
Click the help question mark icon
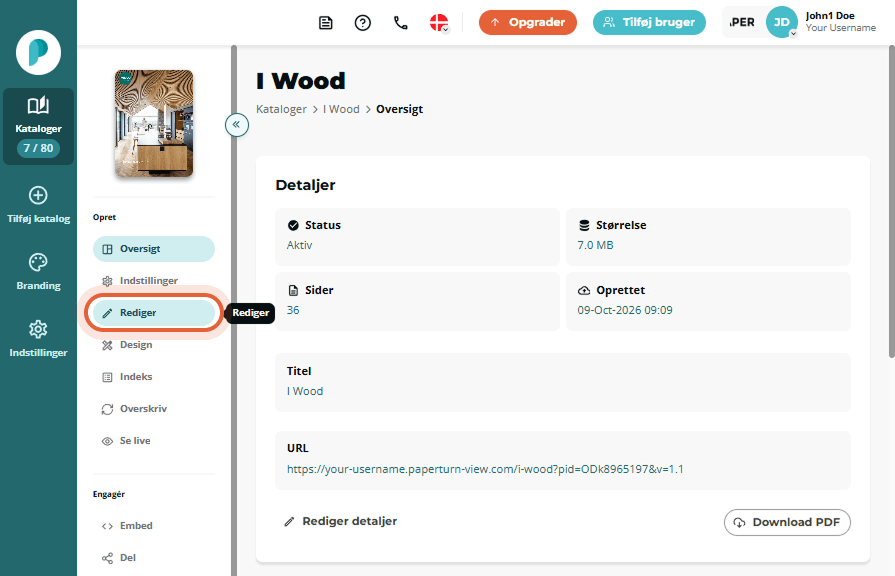362,23
